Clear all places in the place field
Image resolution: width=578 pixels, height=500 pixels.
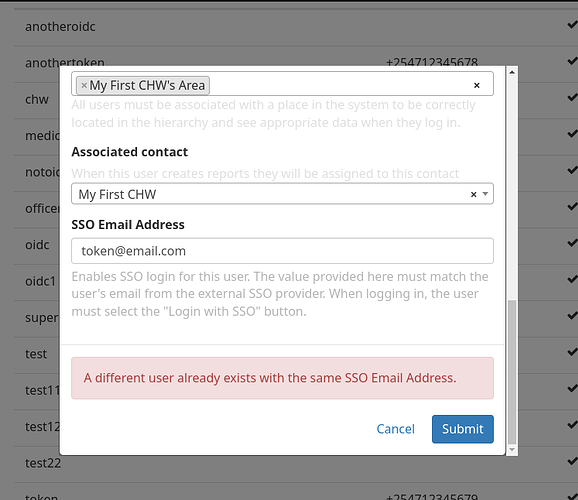pos(477,86)
